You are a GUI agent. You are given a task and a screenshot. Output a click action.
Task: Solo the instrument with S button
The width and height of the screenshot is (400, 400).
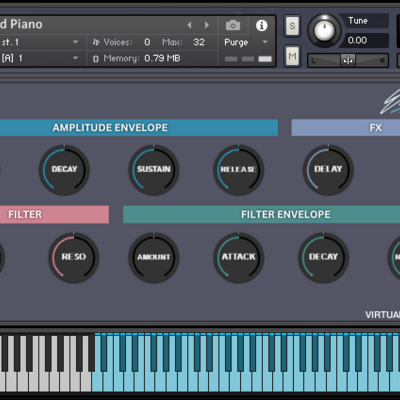[x=292, y=26]
